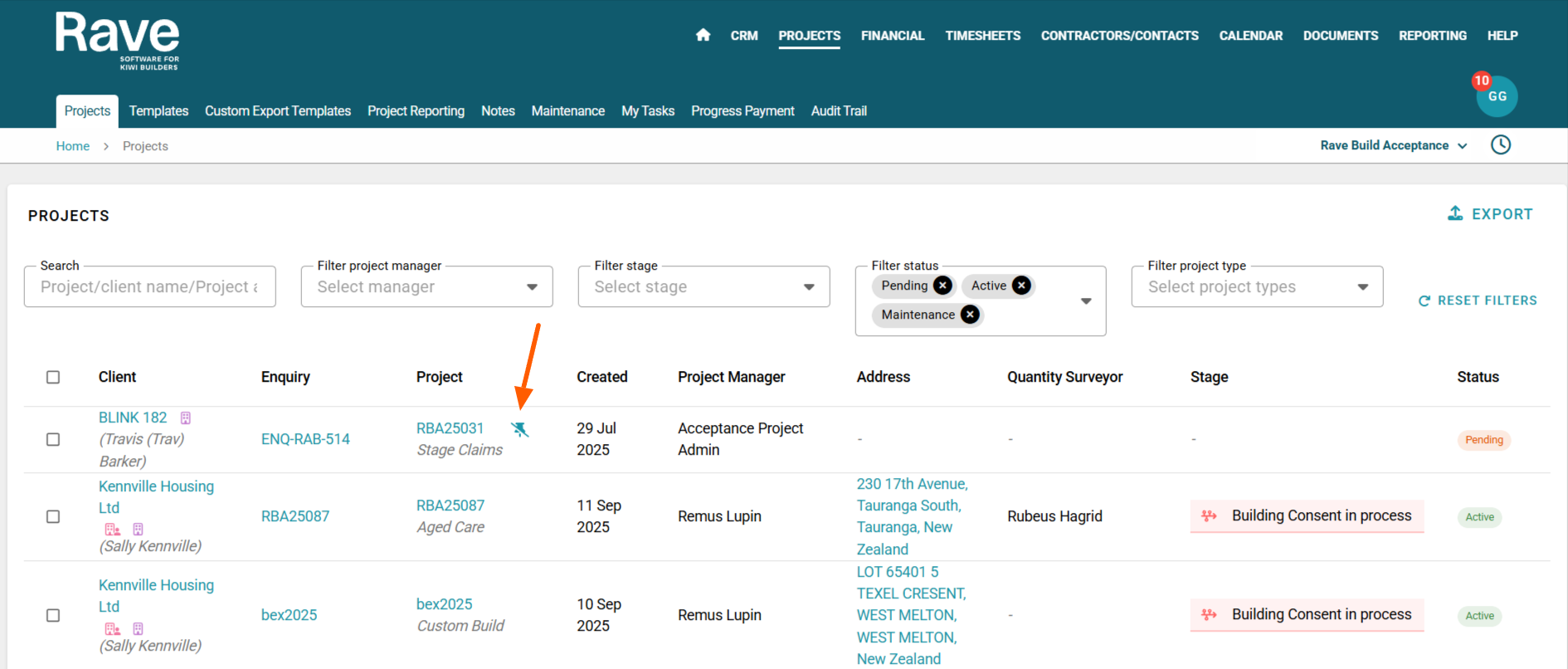Unpin project RBA25031 using pin icon

click(x=519, y=429)
